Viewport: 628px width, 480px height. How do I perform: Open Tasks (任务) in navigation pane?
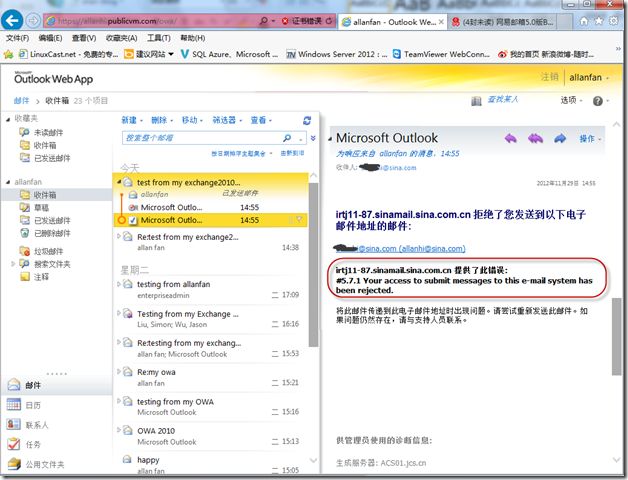click(33, 444)
